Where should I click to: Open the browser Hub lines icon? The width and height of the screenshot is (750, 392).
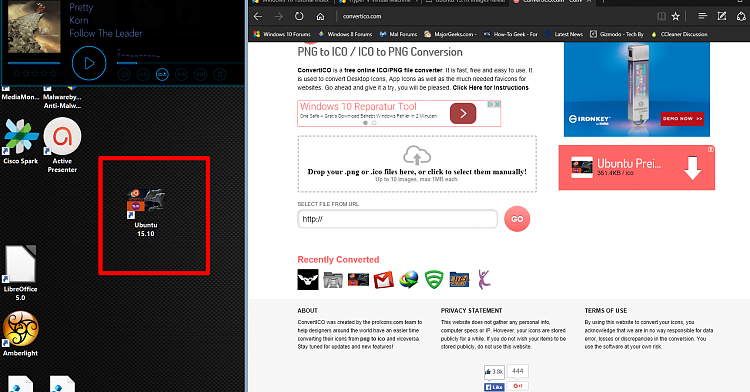[x=703, y=16]
